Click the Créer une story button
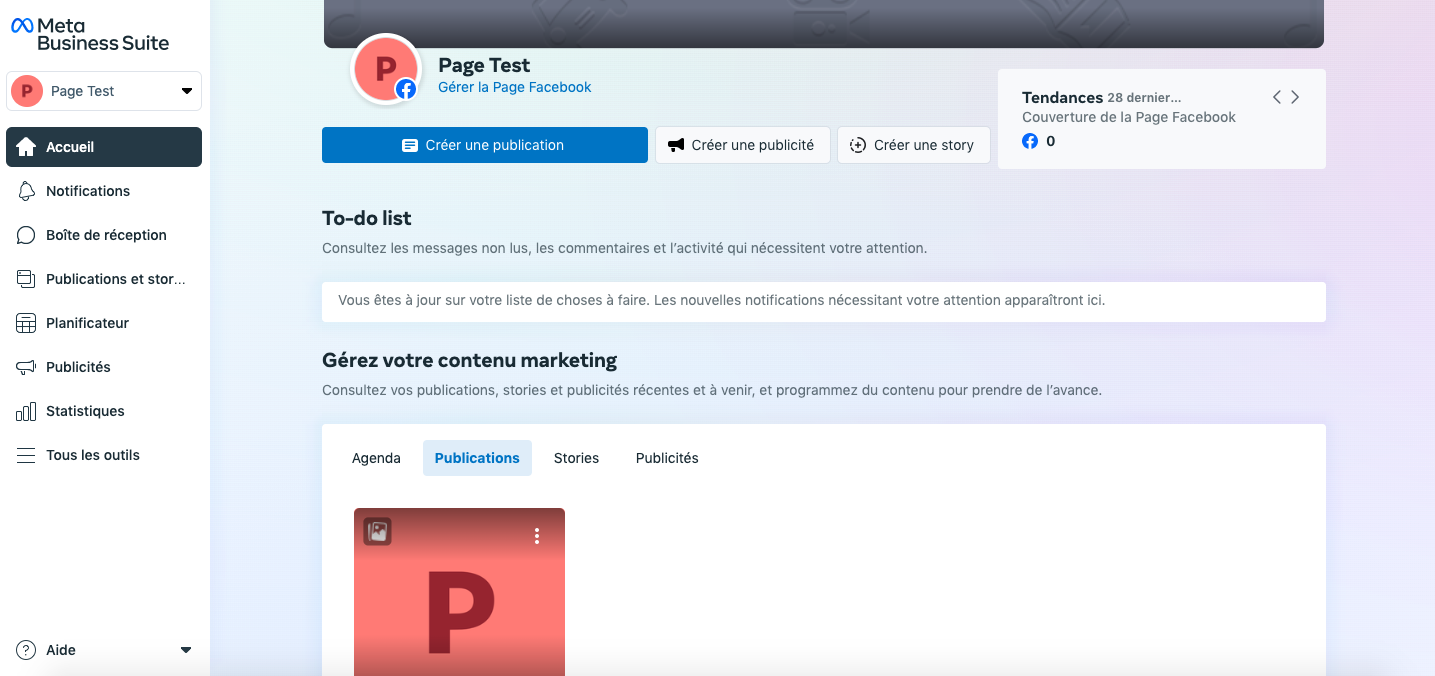1435x676 pixels. click(913, 145)
